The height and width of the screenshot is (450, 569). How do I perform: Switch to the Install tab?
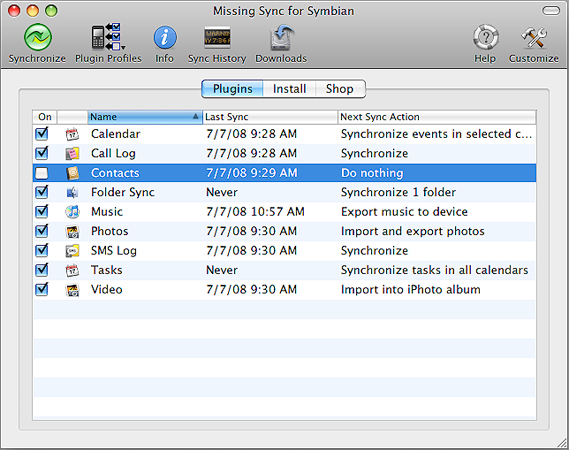click(289, 89)
